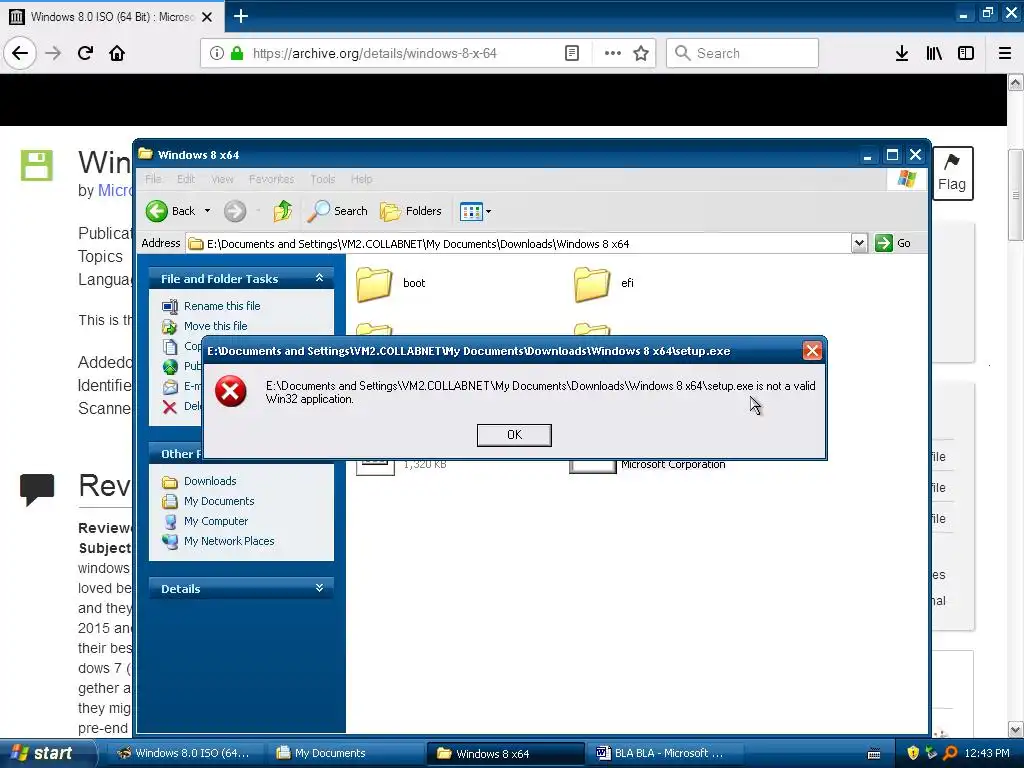1024x768 pixels.
Task: Collapse File and Folder Tasks panel
Action: [319, 278]
